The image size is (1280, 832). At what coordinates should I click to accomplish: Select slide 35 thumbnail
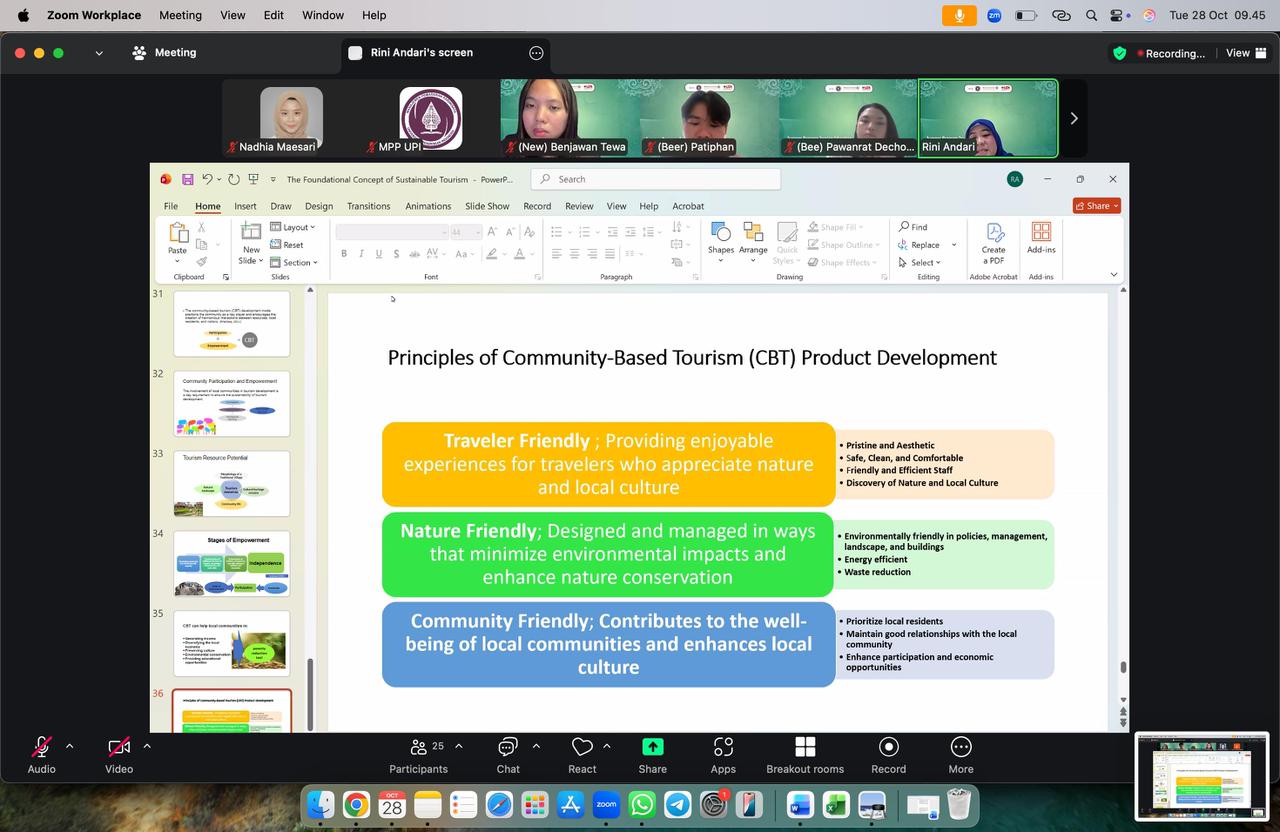coord(232,644)
